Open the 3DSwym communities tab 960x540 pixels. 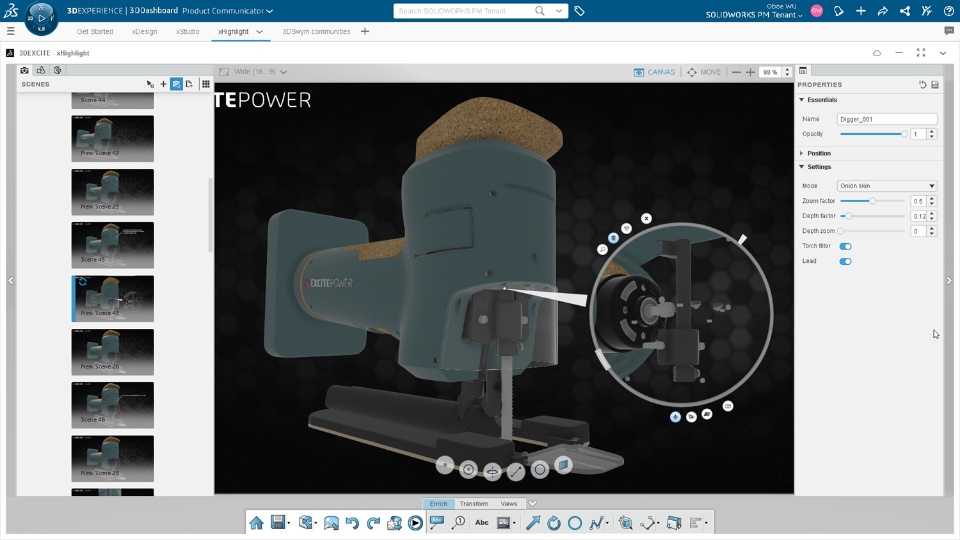[316, 31]
